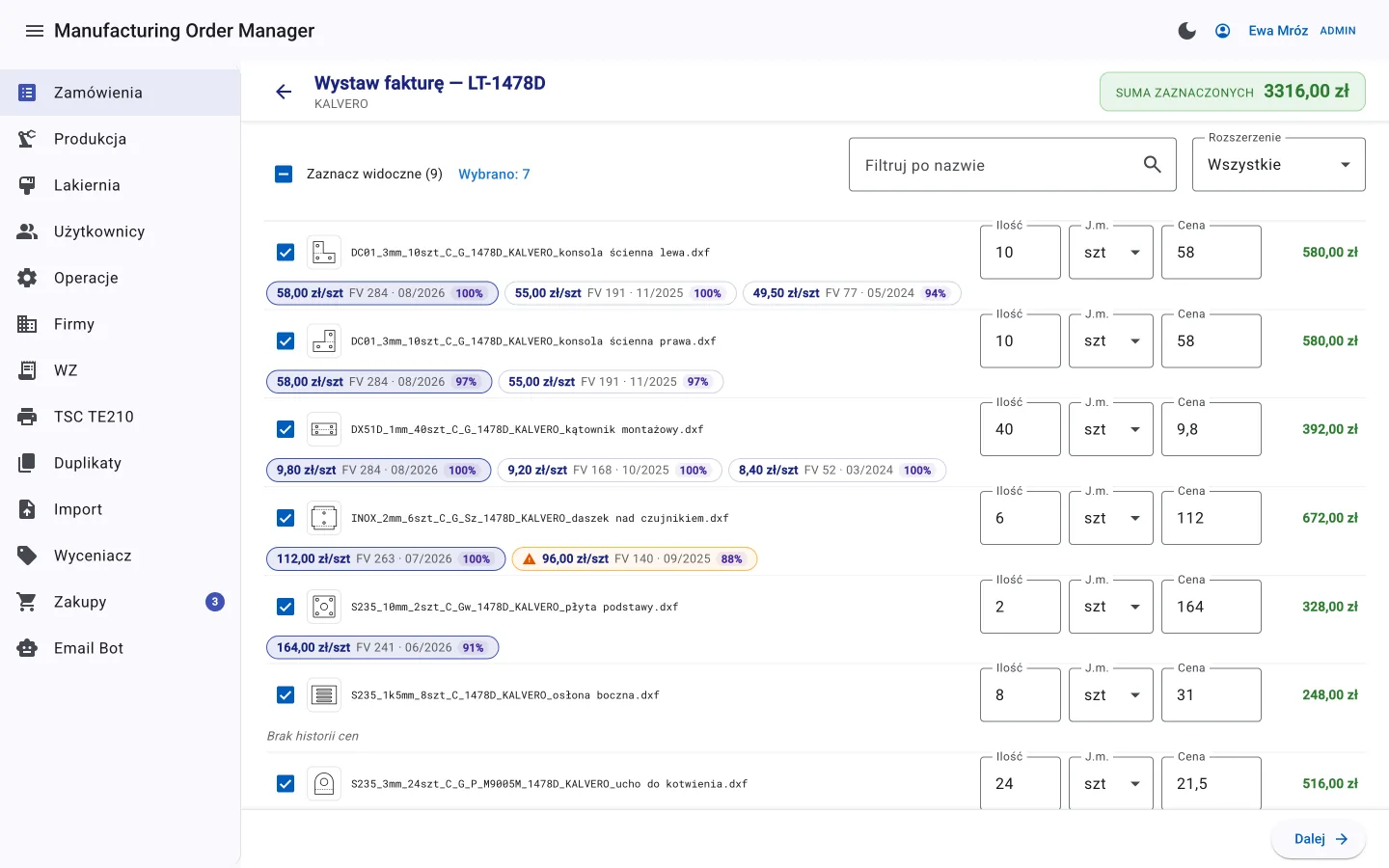The image size is (1389, 868).
Task: Toggle dark mode moon icon
Action: [1187, 31]
